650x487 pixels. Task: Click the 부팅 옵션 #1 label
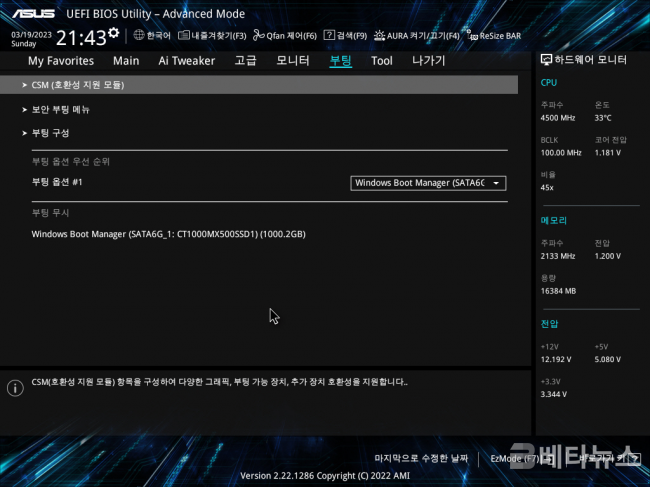click(57, 182)
